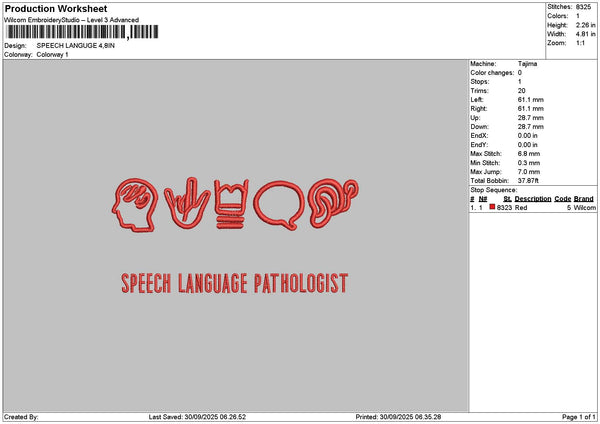Click the Colors value 1
600x424 pixels.
[x=577, y=16]
